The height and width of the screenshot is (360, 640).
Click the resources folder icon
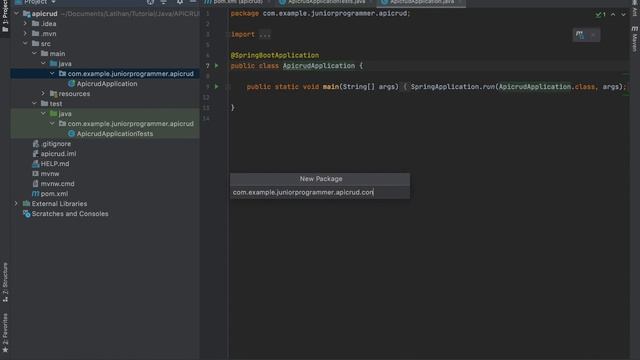click(x=53, y=93)
